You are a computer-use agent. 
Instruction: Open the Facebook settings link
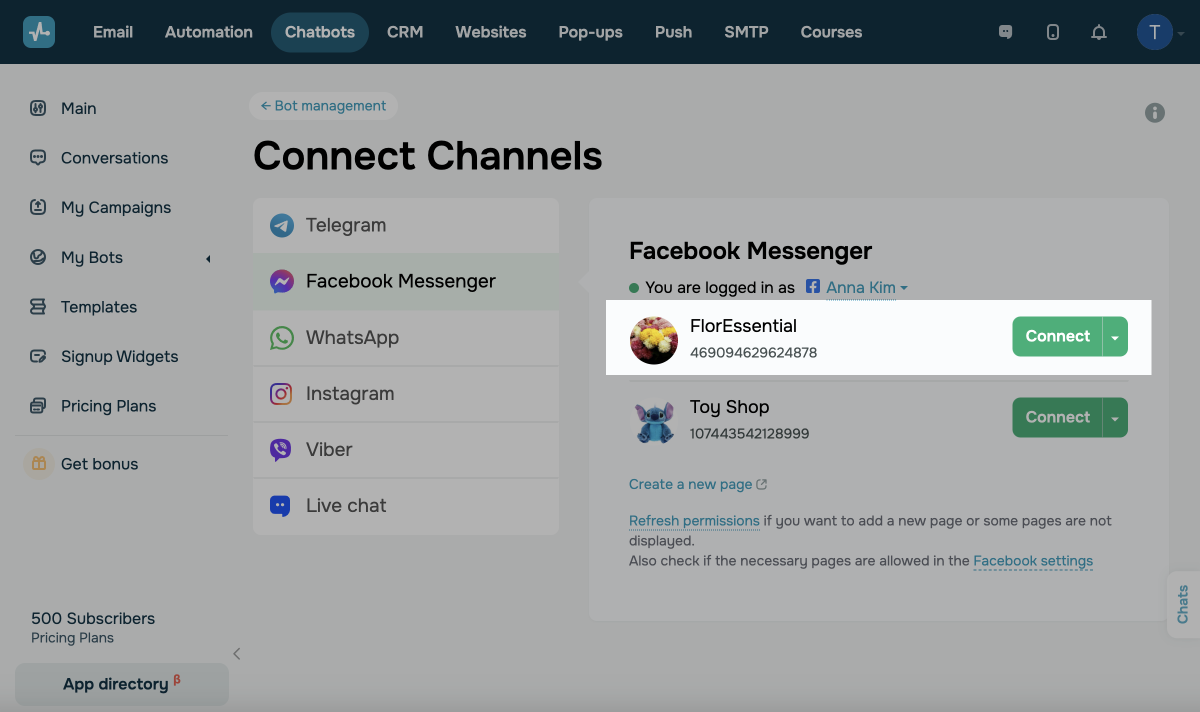click(x=1033, y=561)
